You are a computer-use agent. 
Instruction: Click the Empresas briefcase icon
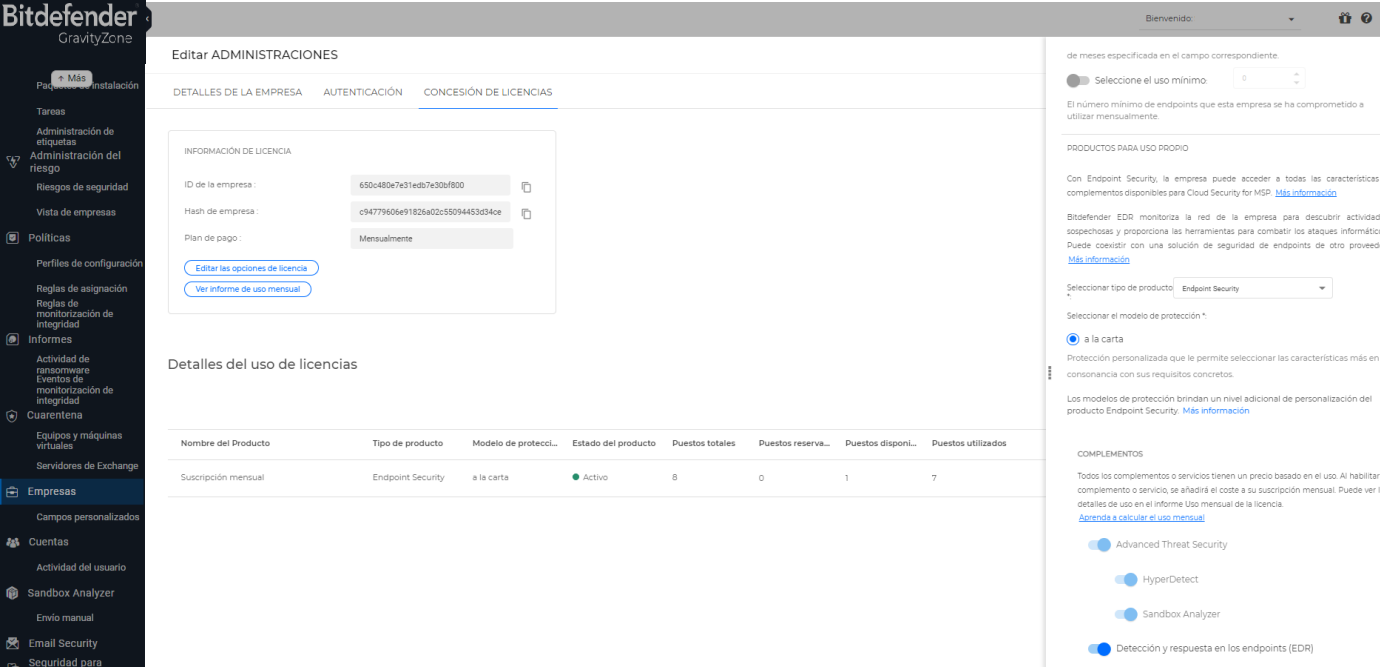coord(12,491)
